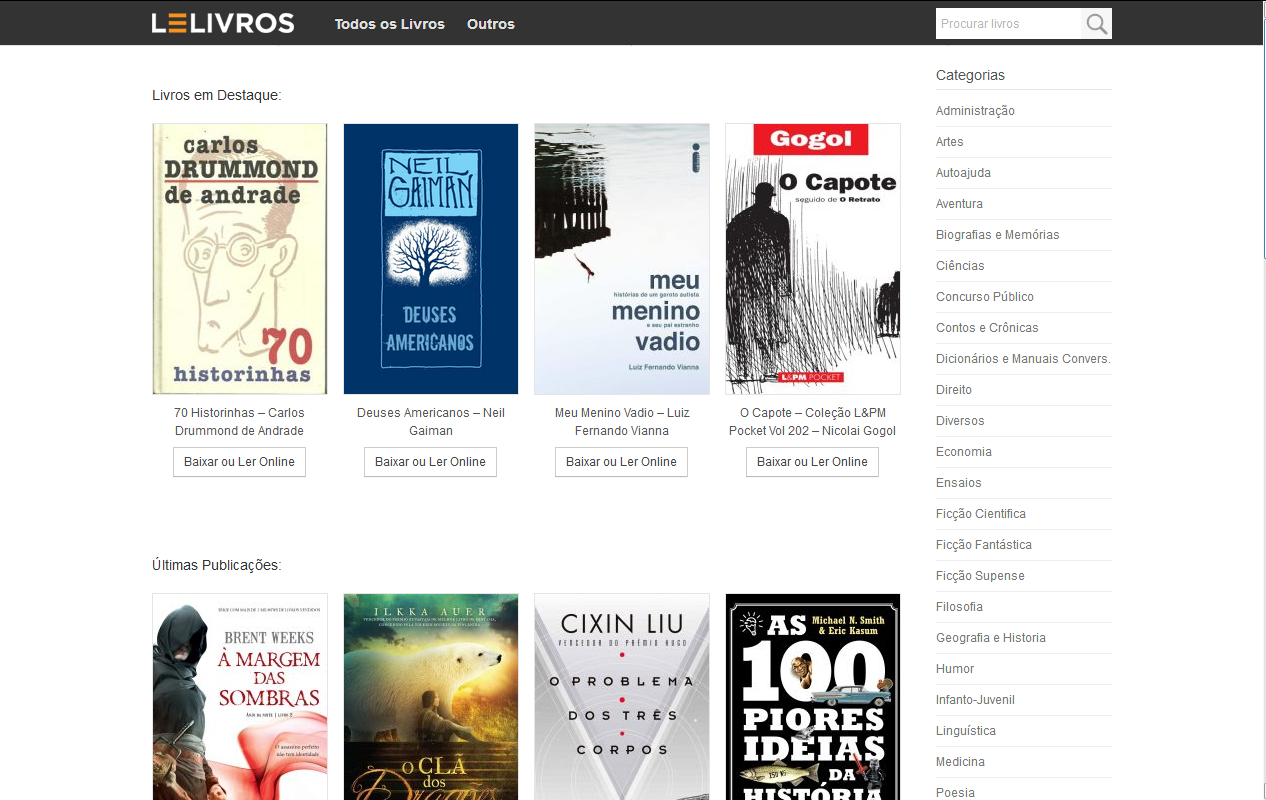1266x800 pixels.
Task: Open the Ficção Científica category
Action: click(x=981, y=513)
